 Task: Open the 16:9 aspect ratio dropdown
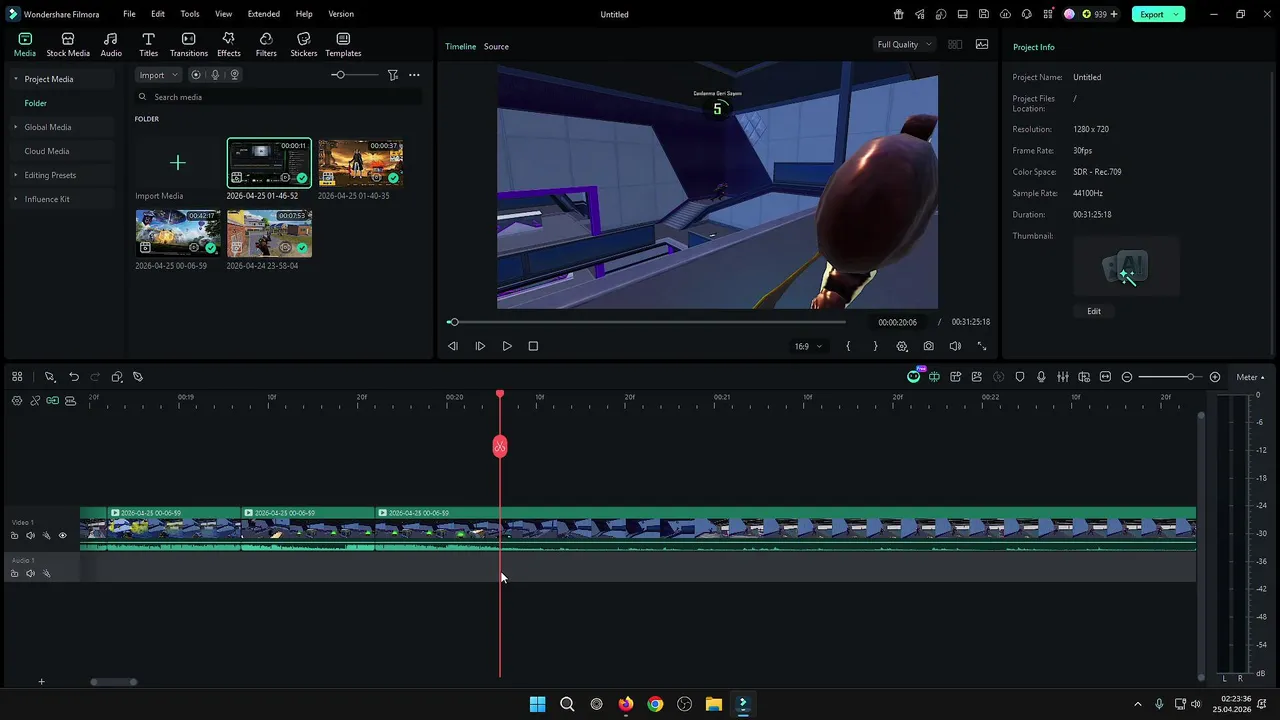[808, 346]
